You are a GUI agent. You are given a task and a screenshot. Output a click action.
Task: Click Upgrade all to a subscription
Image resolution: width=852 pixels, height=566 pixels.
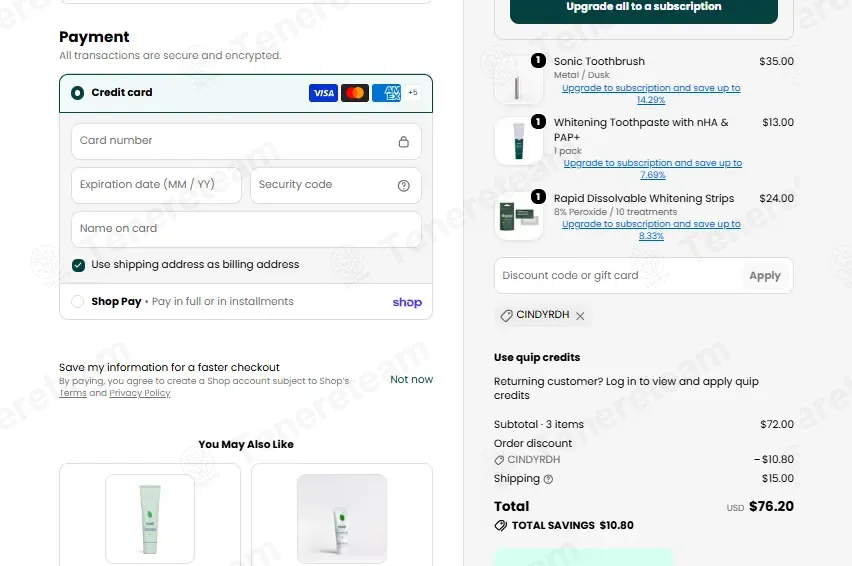[x=644, y=9]
